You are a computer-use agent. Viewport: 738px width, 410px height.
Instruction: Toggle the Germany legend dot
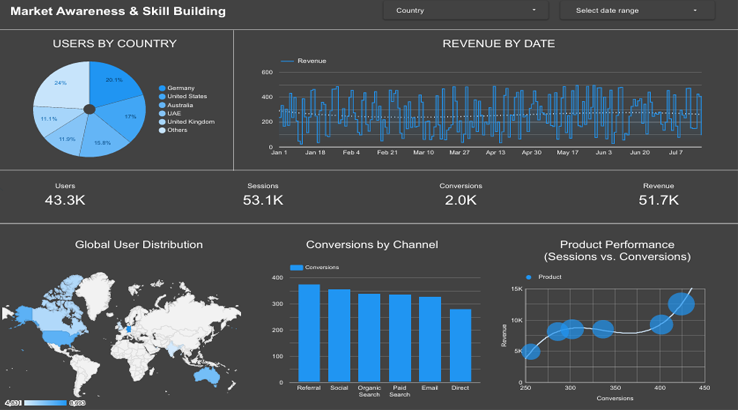[162, 88]
